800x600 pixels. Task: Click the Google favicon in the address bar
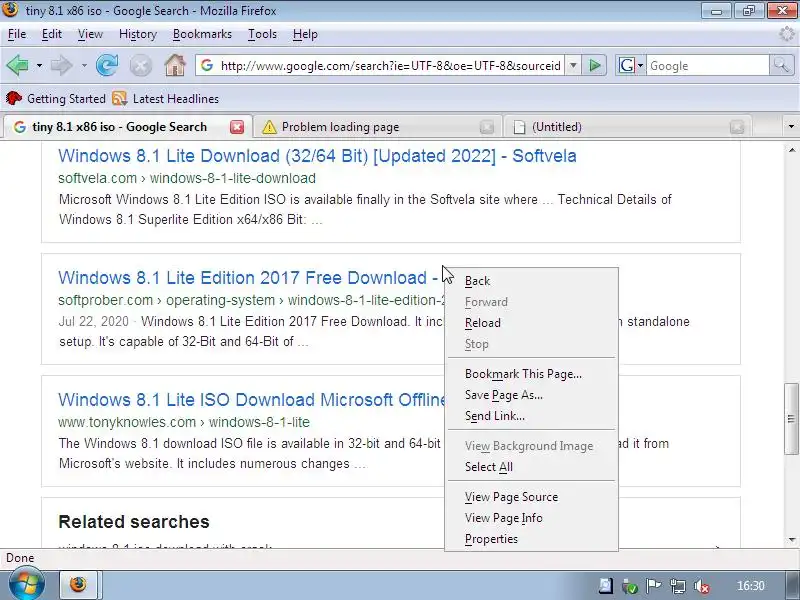click(207, 65)
